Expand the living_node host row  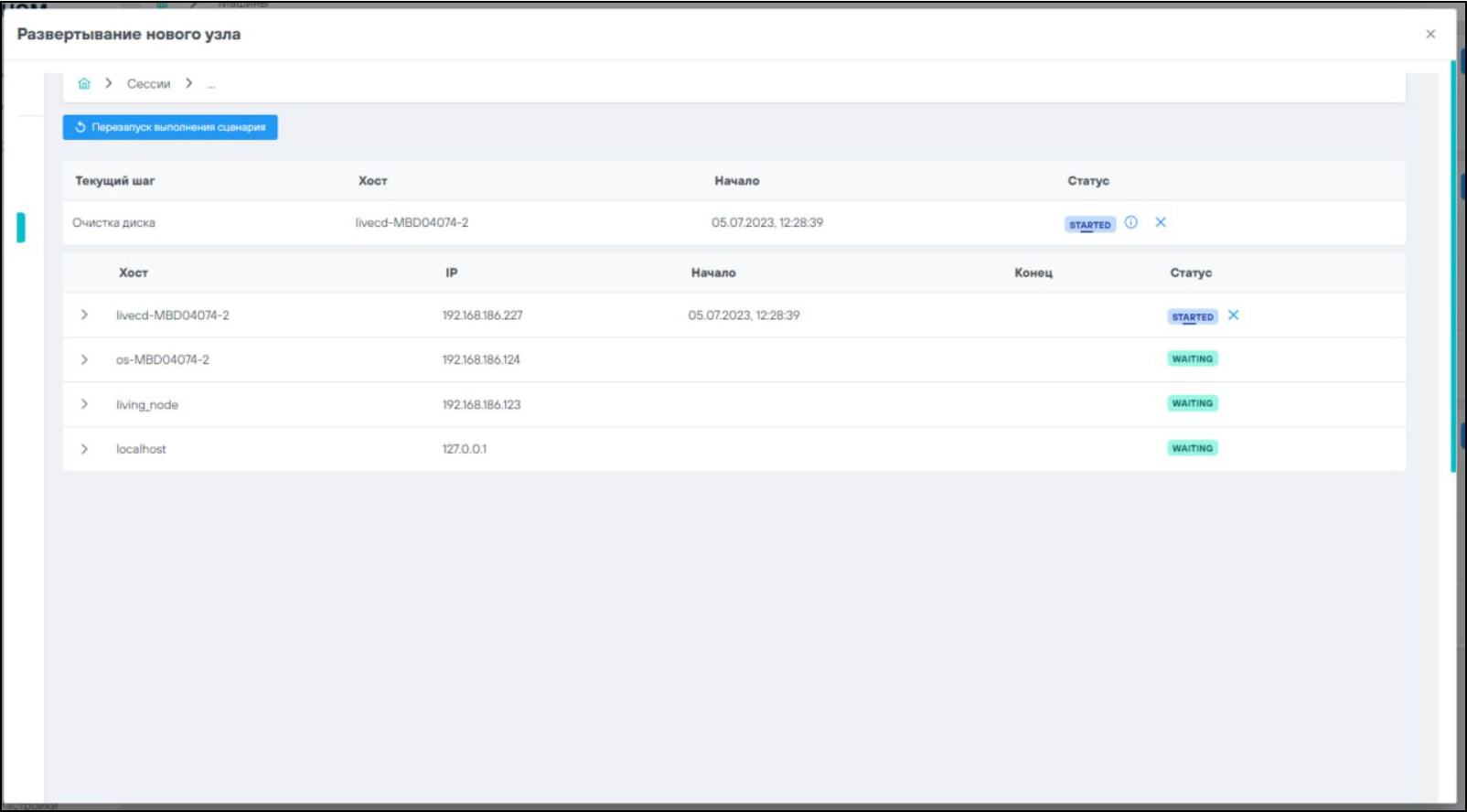pos(84,404)
